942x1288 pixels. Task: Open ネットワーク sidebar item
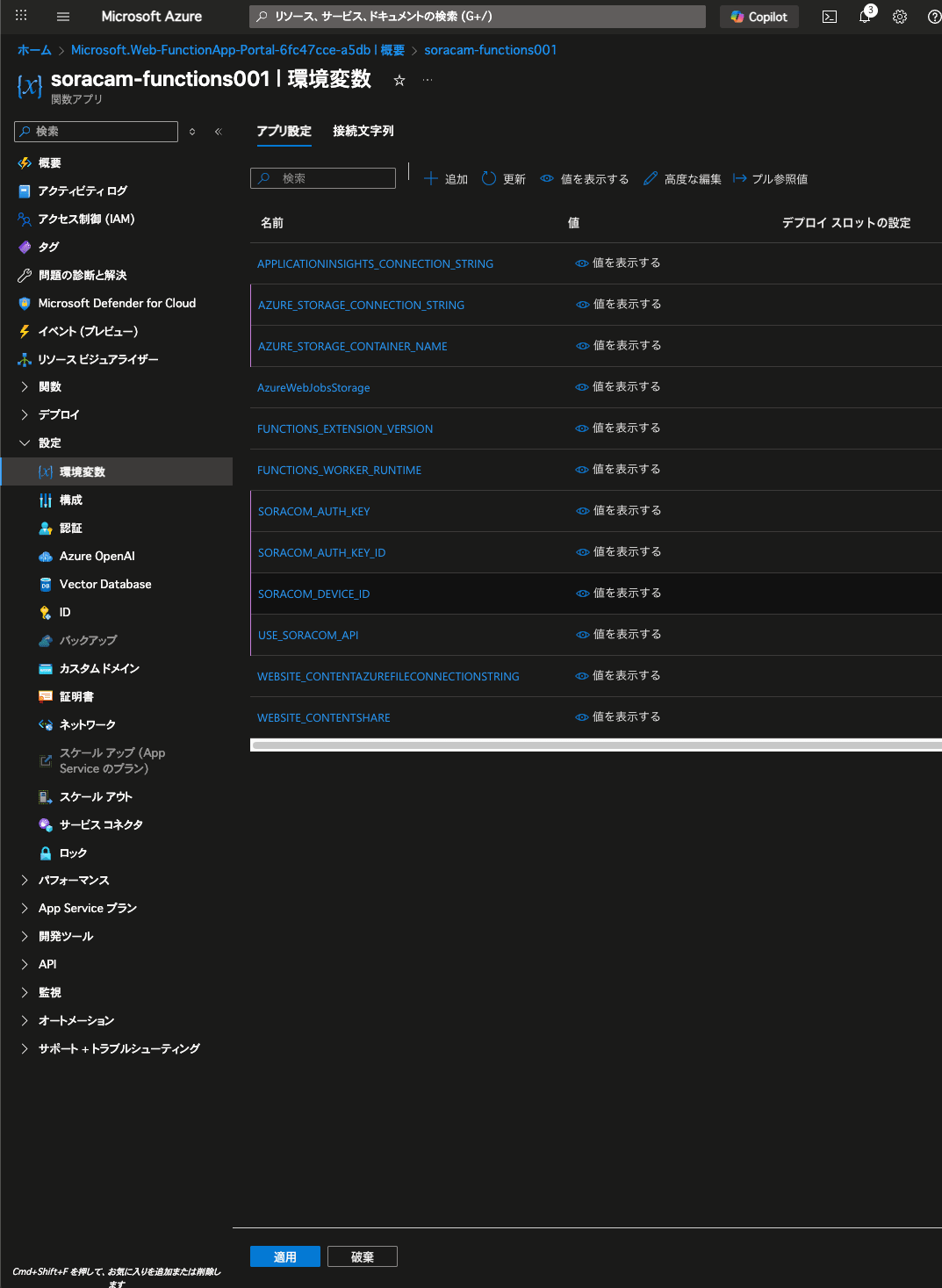click(x=87, y=725)
